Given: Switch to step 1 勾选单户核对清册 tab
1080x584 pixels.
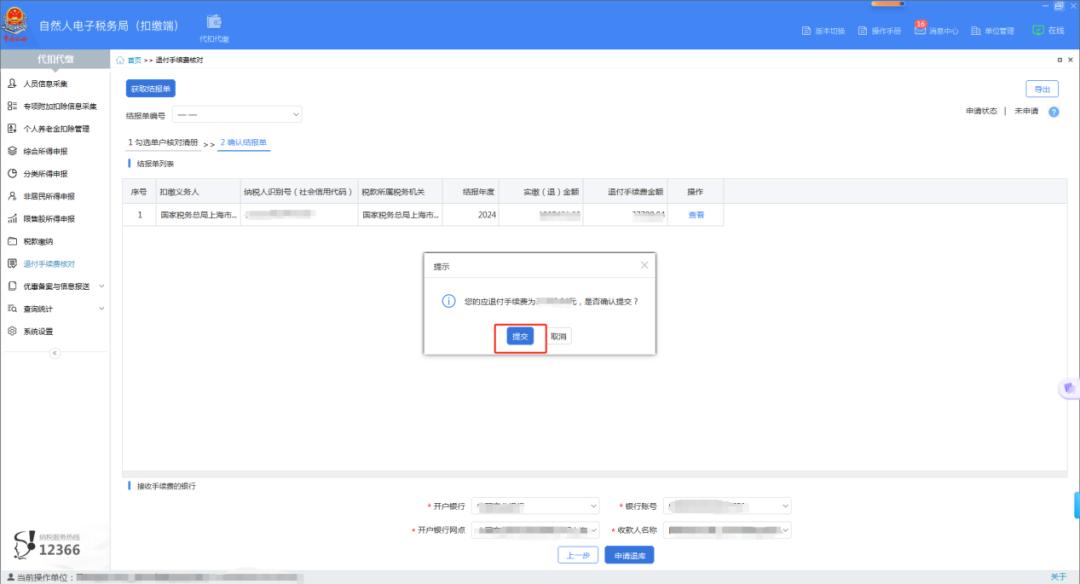Looking at the screenshot, I should (x=163, y=143).
